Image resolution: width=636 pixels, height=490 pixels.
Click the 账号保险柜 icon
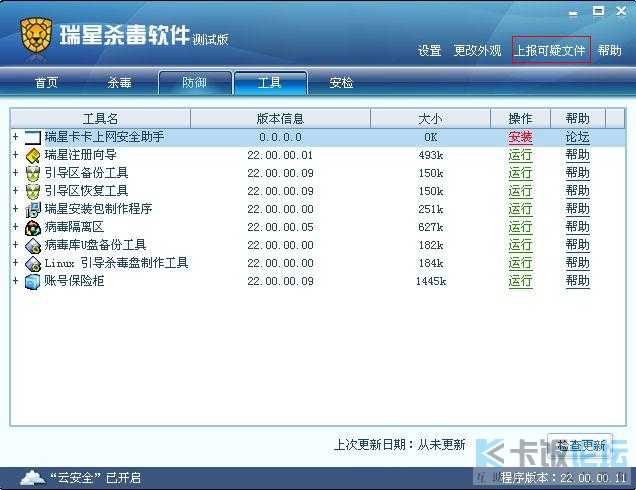[x=33, y=282]
